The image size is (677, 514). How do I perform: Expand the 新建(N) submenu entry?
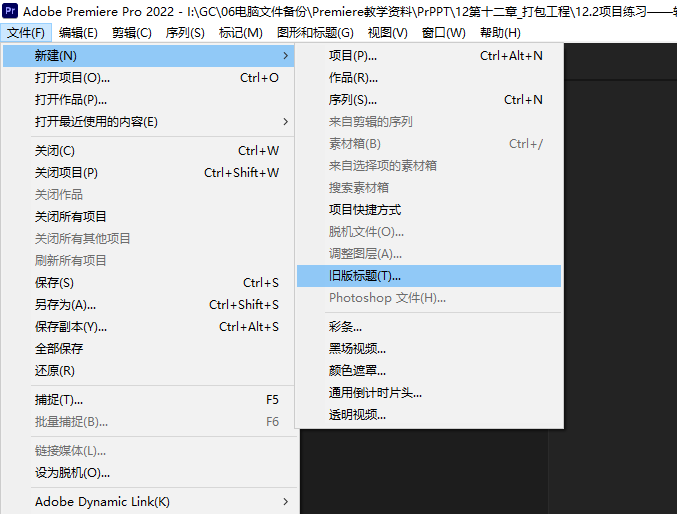(56, 55)
